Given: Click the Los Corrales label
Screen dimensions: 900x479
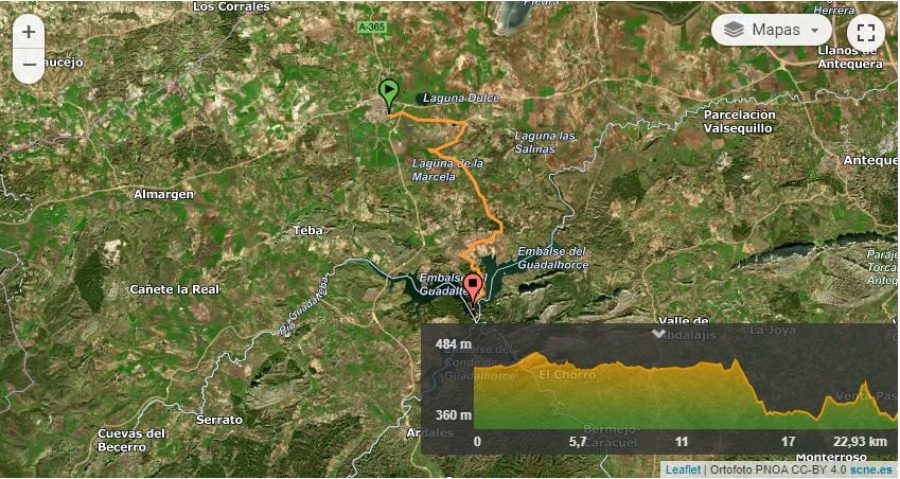Looking at the screenshot, I should click(231, 7).
